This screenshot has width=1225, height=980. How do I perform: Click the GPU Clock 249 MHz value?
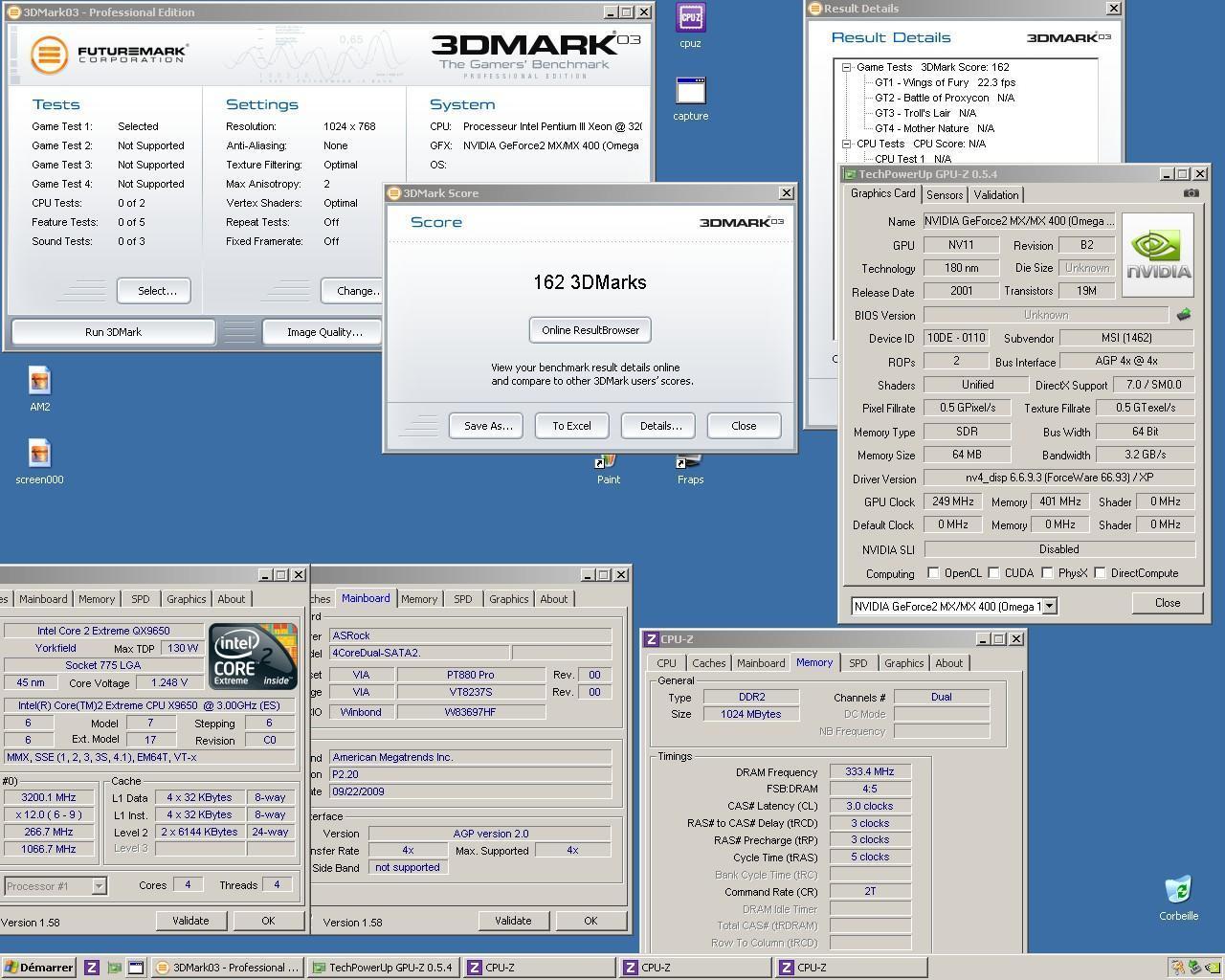pyautogui.click(x=954, y=501)
